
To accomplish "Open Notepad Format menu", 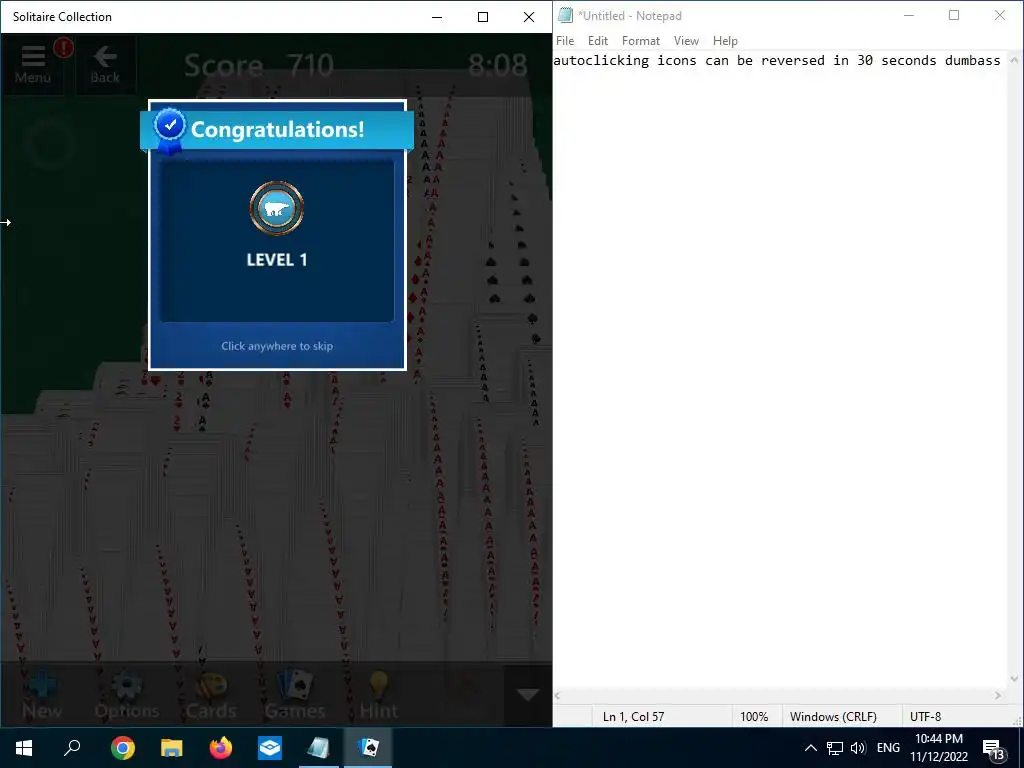I will pyautogui.click(x=641, y=40).
